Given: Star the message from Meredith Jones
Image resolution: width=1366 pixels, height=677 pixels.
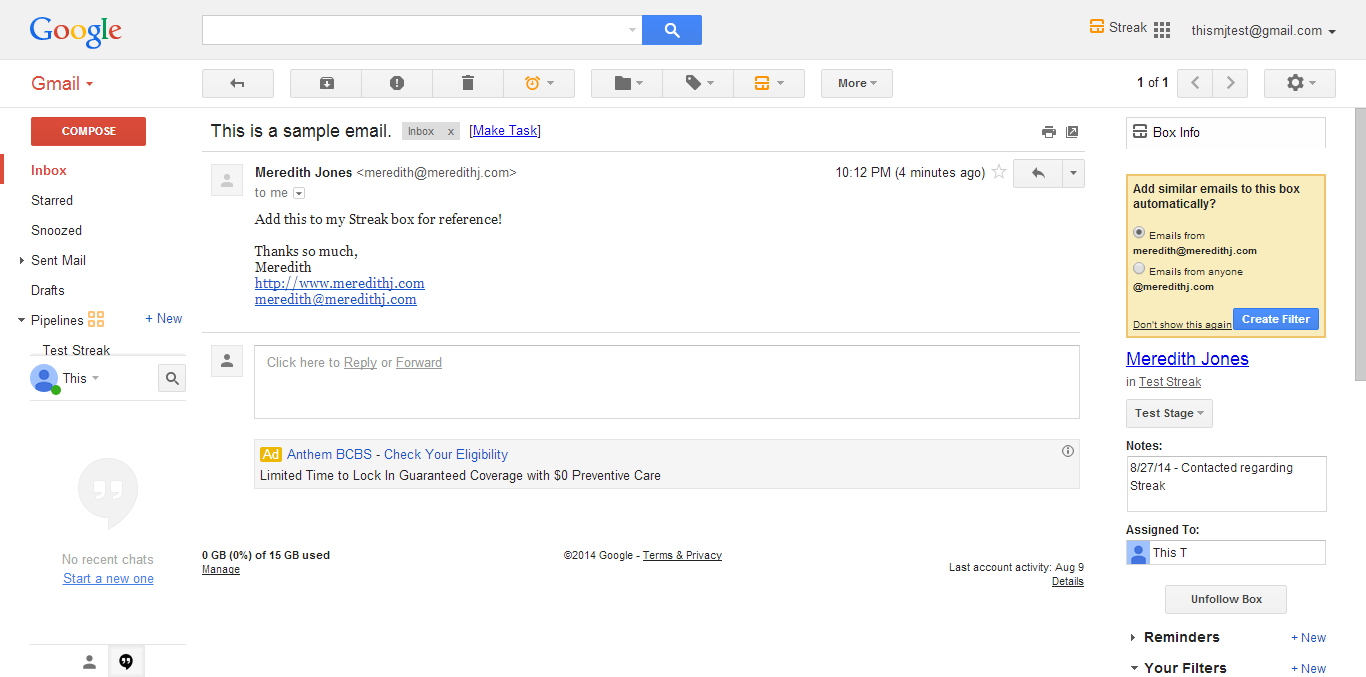Looking at the screenshot, I should 998,172.
